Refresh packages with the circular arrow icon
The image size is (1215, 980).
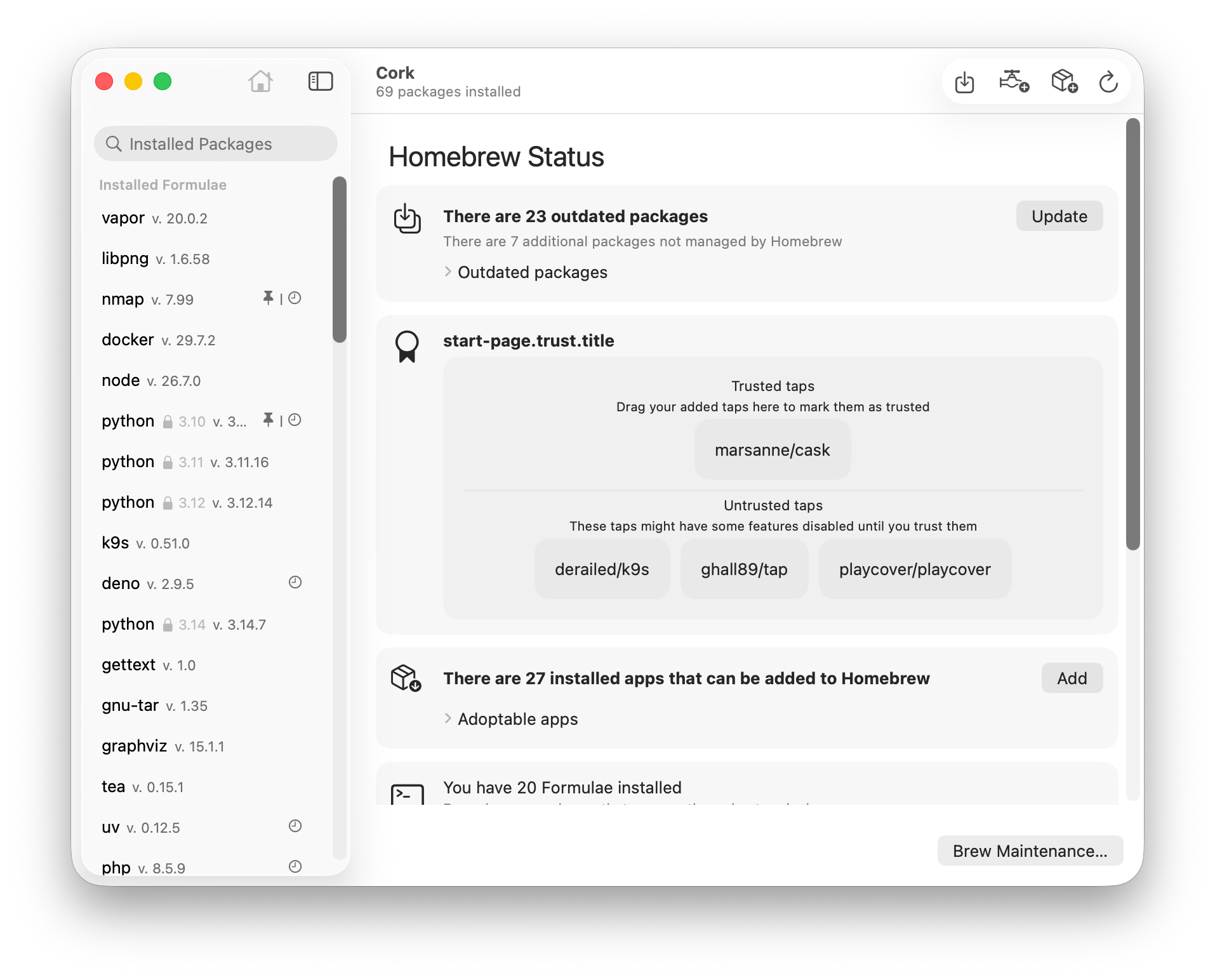click(1108, 82)
